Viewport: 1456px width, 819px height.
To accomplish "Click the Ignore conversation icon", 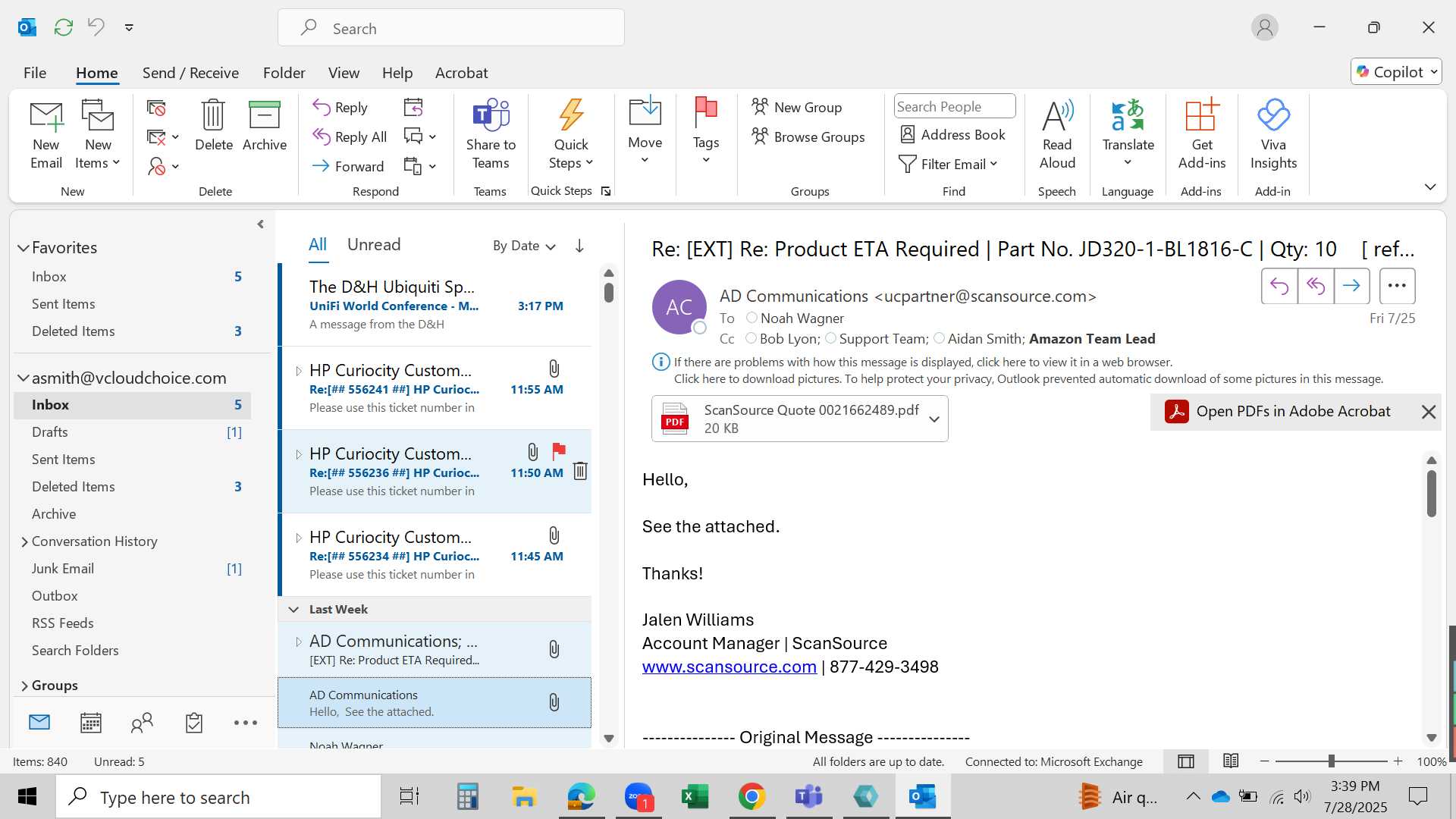I will pyautogui.click(x=156, y=108).
